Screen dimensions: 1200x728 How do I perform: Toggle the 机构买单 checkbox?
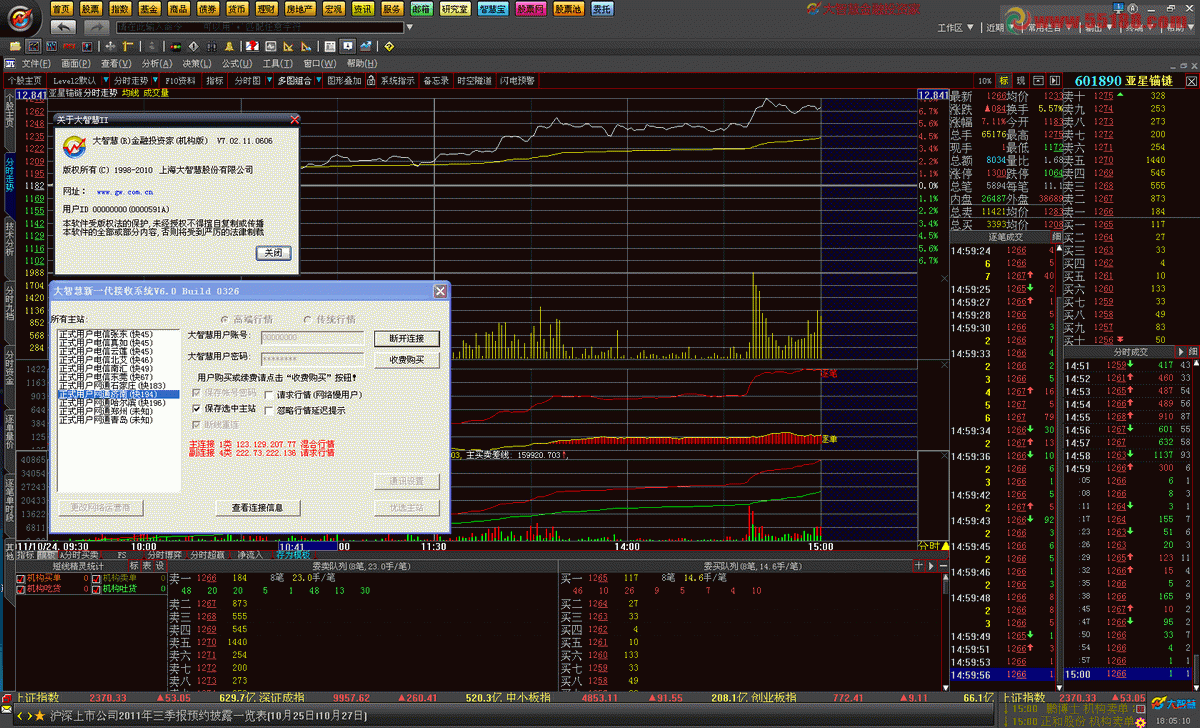point(20,578)
